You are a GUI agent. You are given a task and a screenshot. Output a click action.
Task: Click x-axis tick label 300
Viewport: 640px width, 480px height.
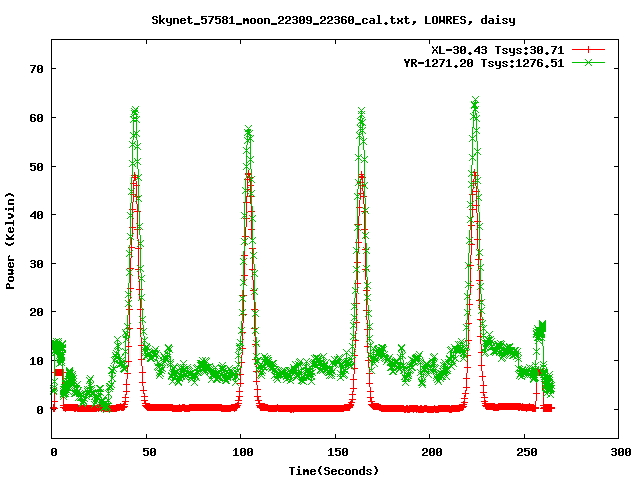620,452
